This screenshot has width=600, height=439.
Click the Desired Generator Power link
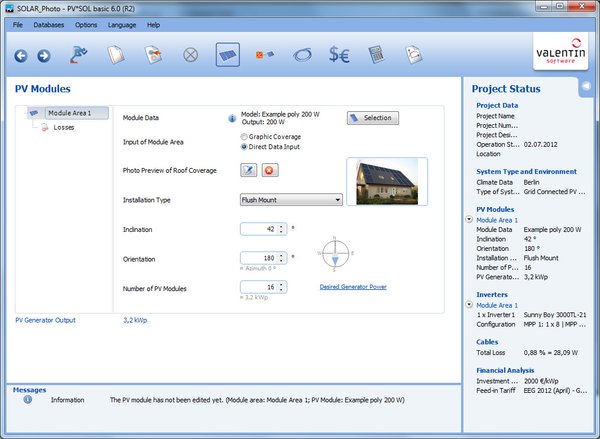tap(353, 287)
